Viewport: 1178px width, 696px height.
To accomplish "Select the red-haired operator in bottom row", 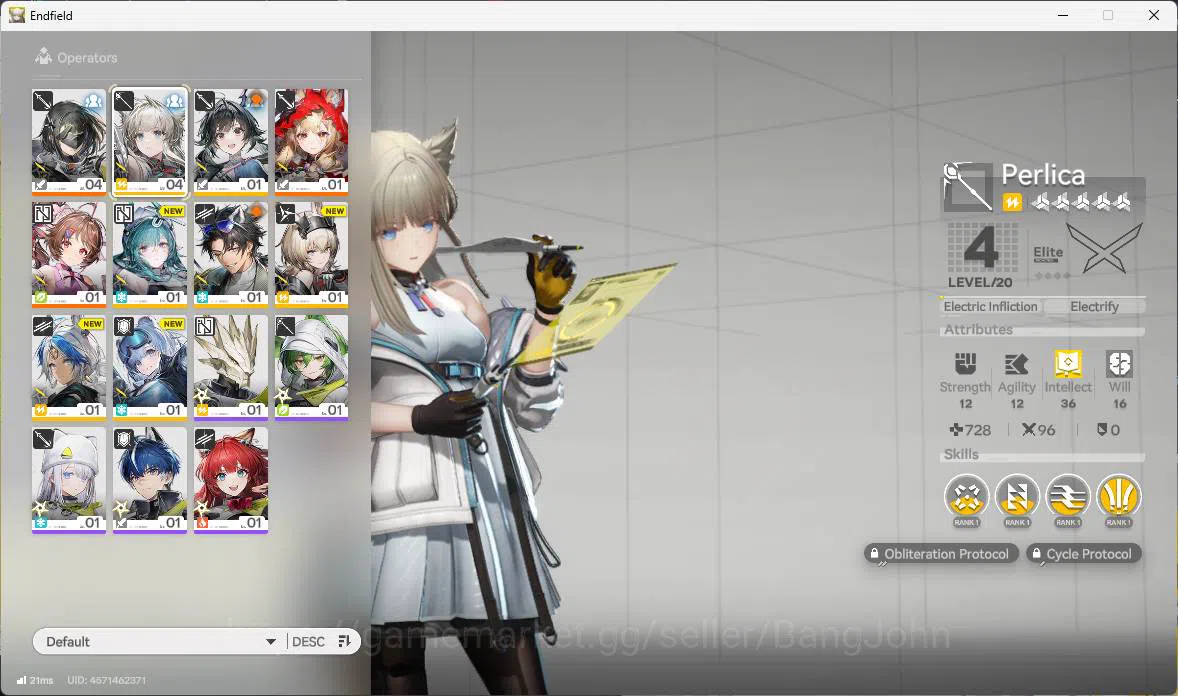I will (231, 480).
